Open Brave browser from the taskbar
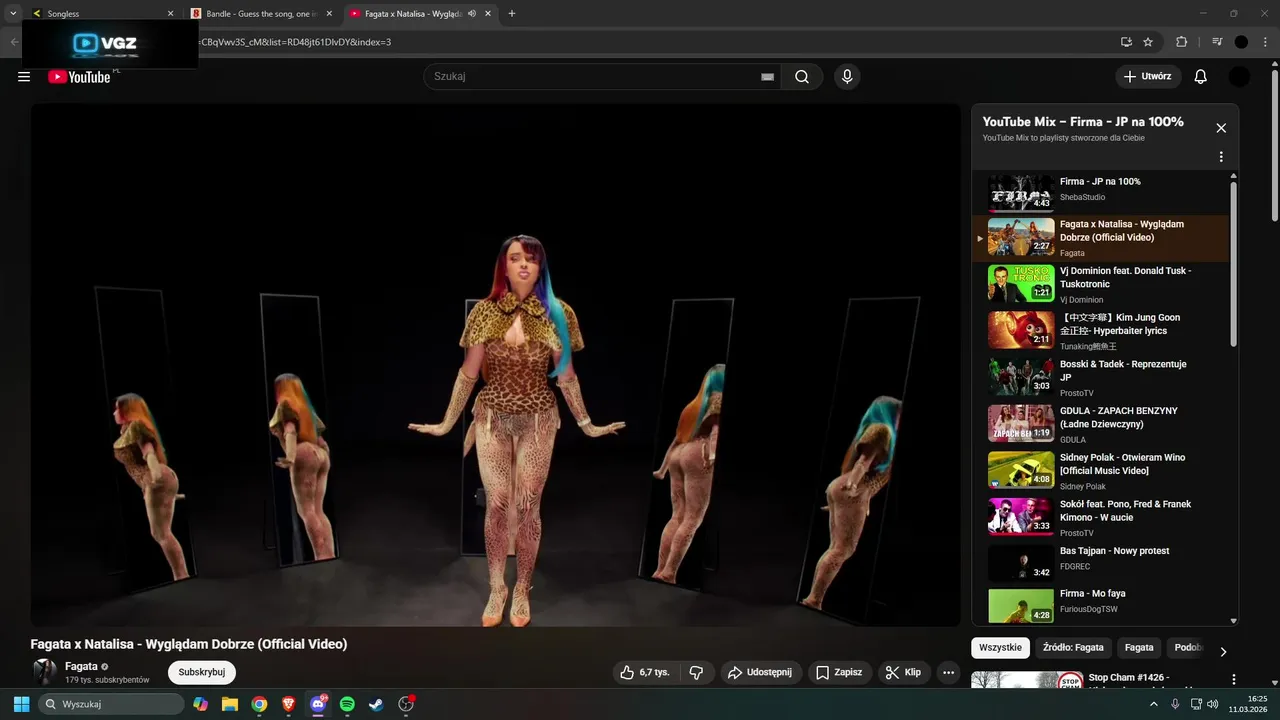This screenshot has width=1280, height=720. [289, 704]
